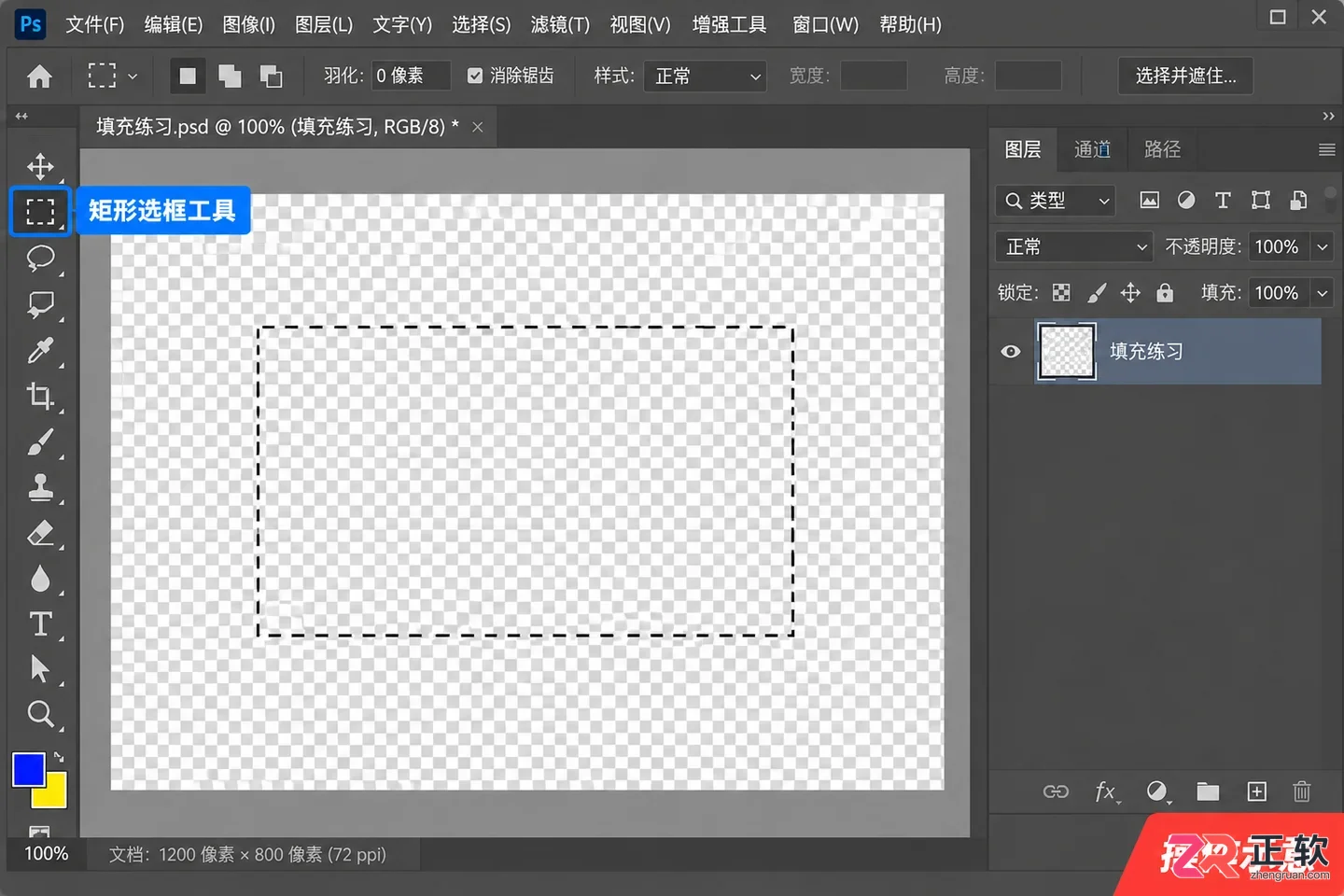Click the yellow background color swatch

53,793
